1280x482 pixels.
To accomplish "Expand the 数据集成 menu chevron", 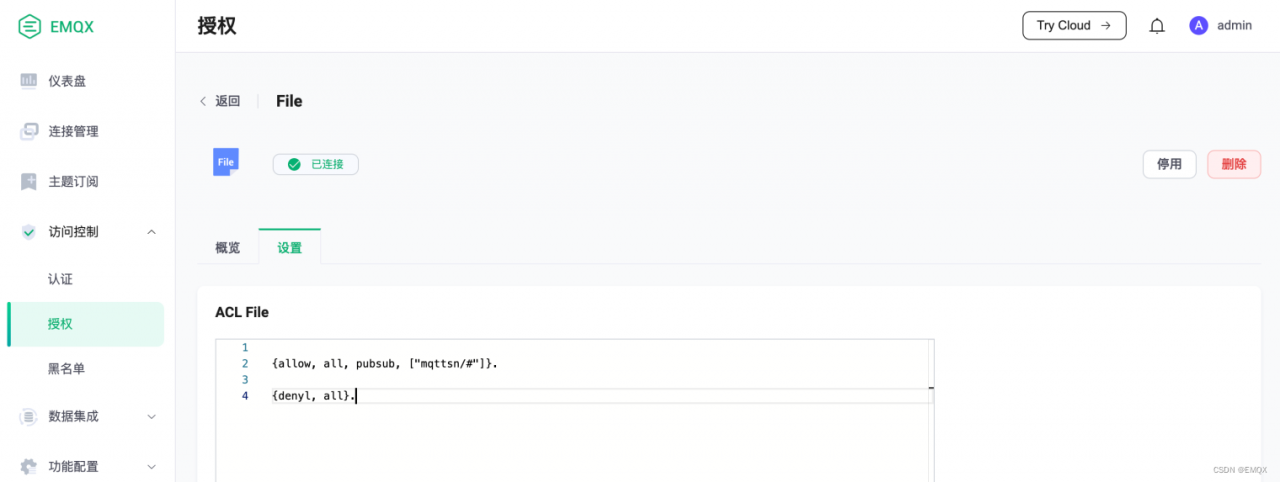I will tap(152, 416).
